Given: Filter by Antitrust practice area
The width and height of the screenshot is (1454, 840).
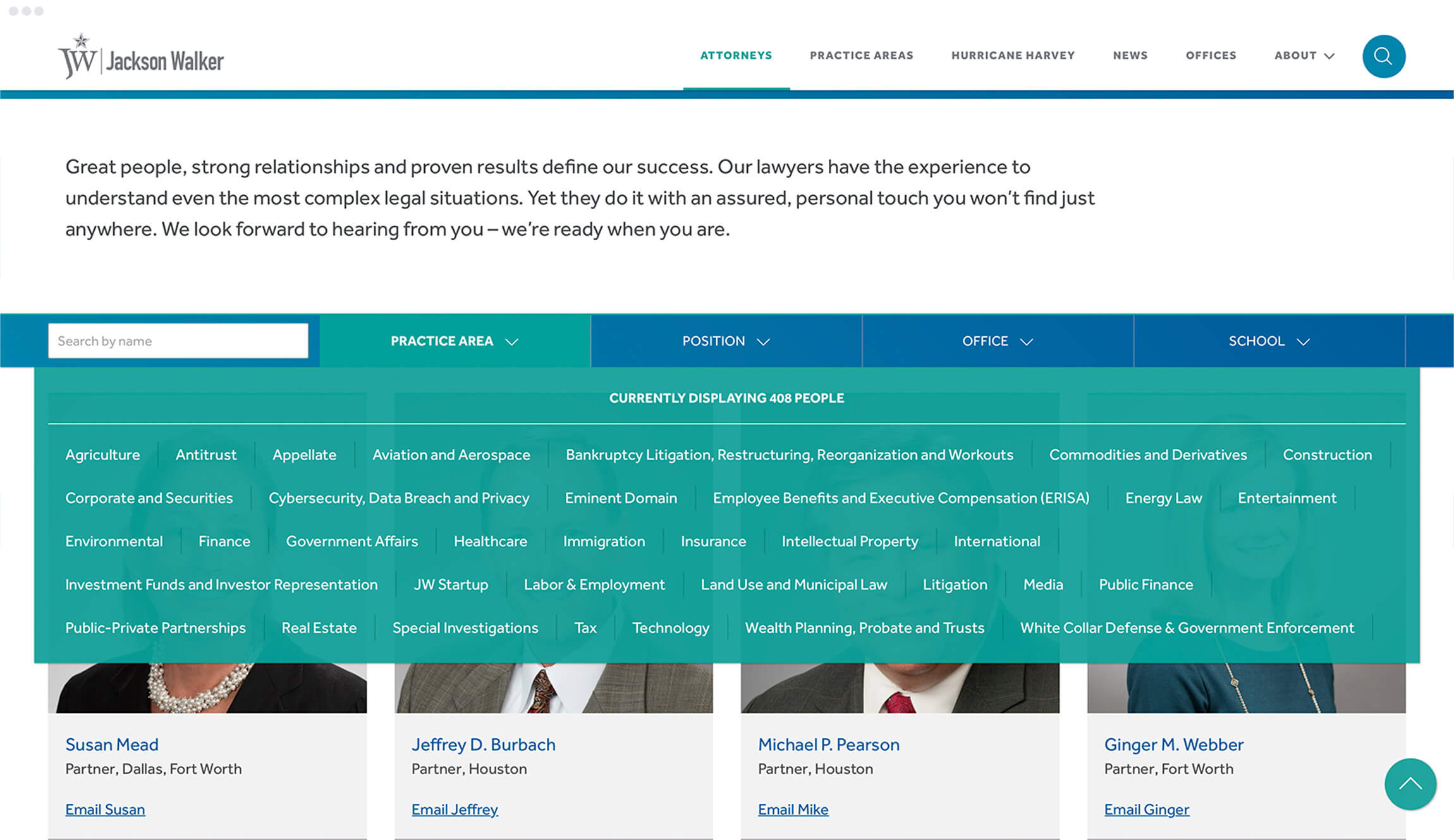Looking at the screenshot, I should pyautogui.click(x=206, y=454).
